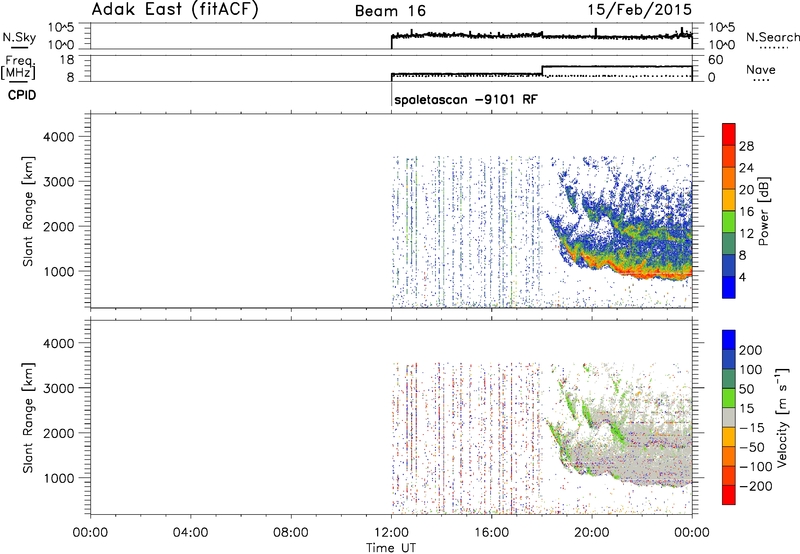This screenshot has width=800, height=554.
Task: Click the 'Nave' legend label
Action: [x=761, y=70]
